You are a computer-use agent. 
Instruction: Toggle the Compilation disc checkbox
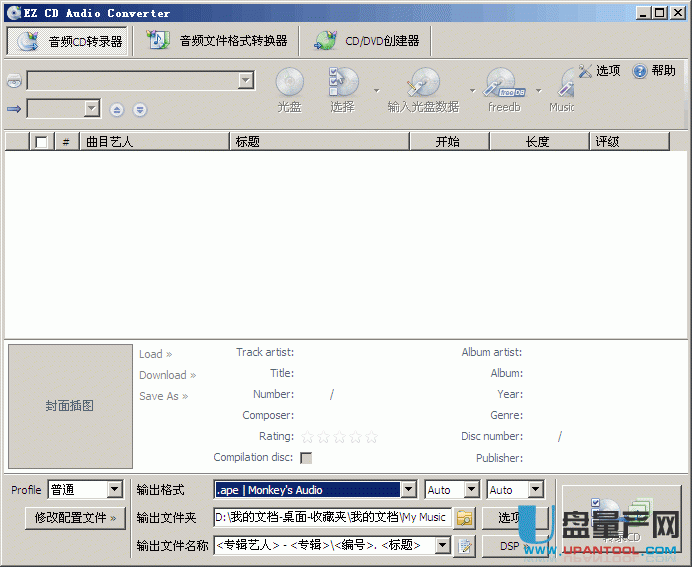306,458
